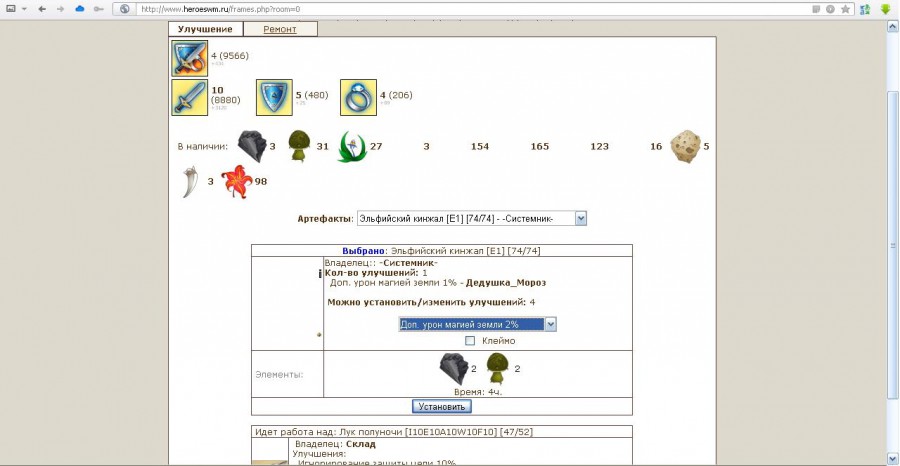
Task: Switch to the Ремонт tab
Action: [x=280, y=29]
